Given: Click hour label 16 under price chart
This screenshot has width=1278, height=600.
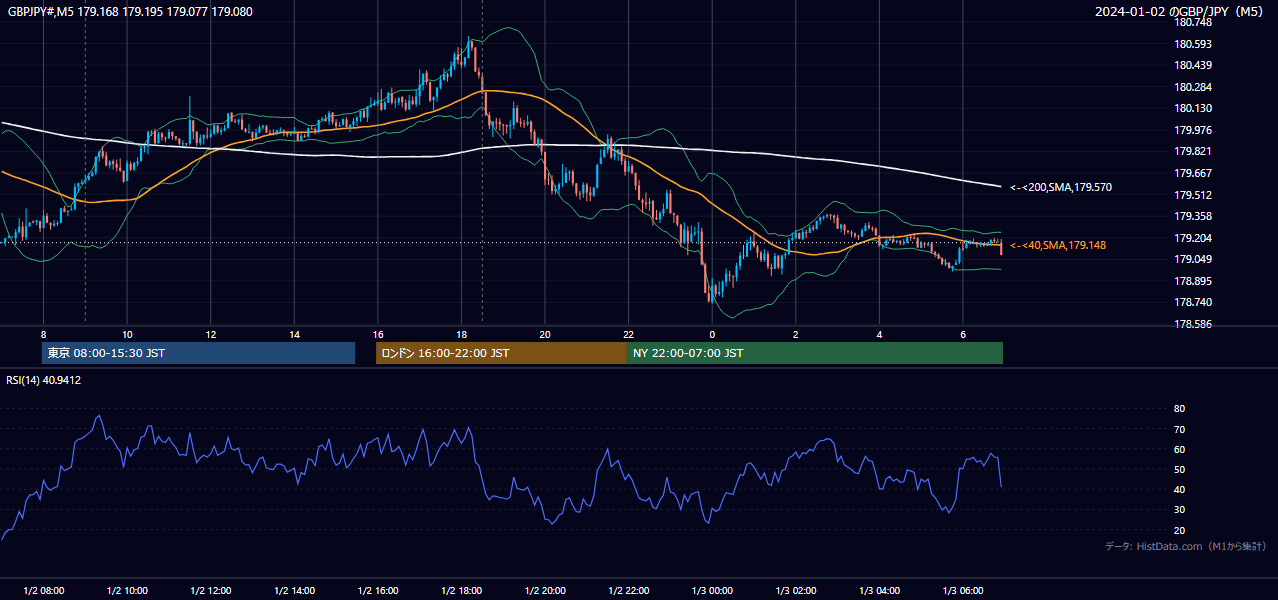Looking at the screenshot, I should (x=378, y=334).
